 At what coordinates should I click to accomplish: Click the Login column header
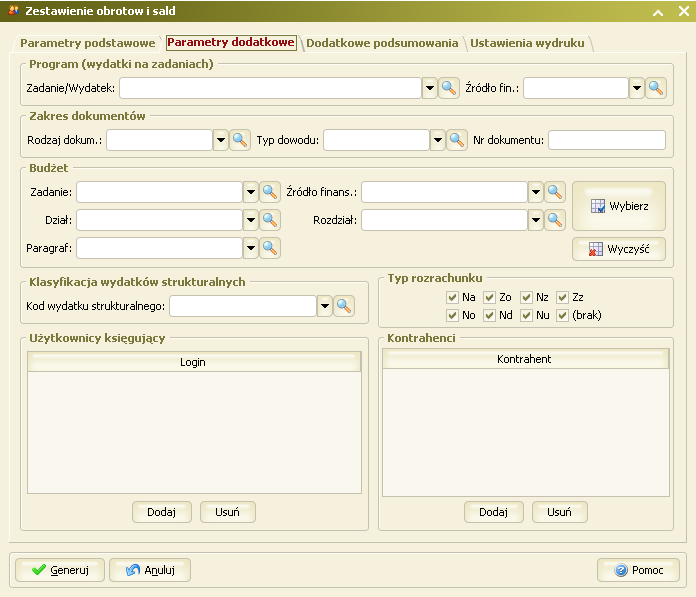tap(194, 362)
